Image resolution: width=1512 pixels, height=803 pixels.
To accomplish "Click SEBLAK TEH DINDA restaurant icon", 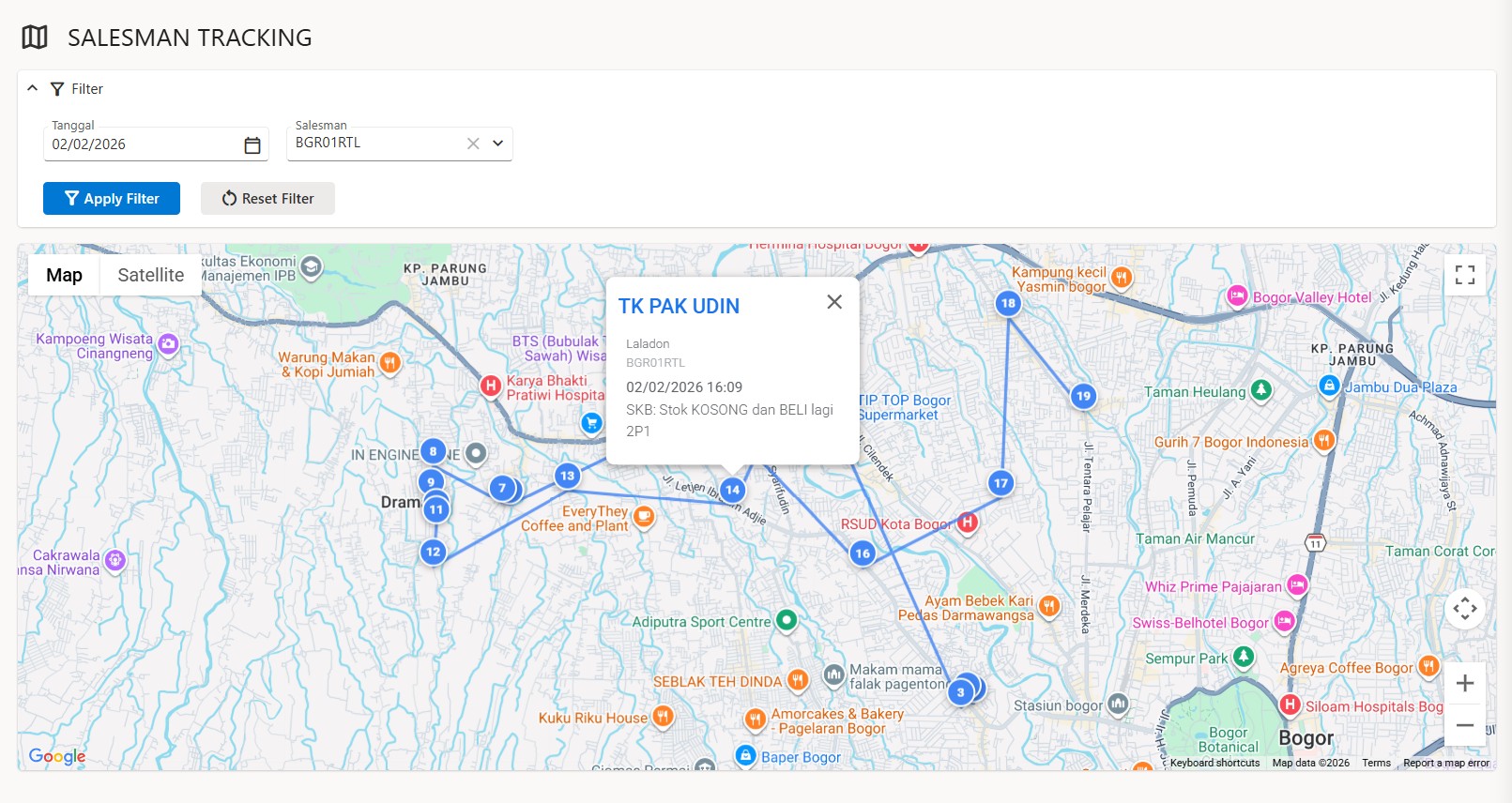I will point(798,679).
